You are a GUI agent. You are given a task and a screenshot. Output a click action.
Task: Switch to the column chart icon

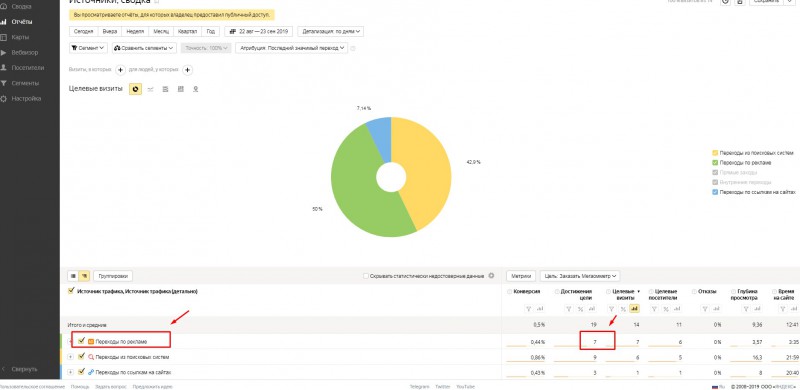click(180, 89)
